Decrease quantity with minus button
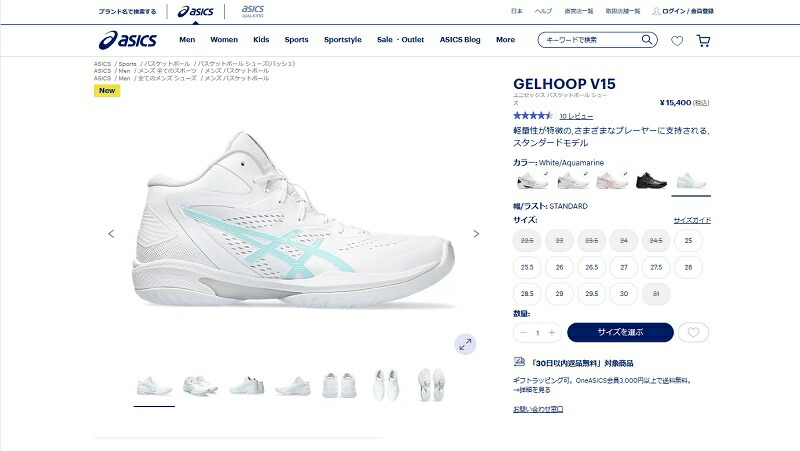The height and width of the screenshot is (451, 800). [x=523, y=333]
